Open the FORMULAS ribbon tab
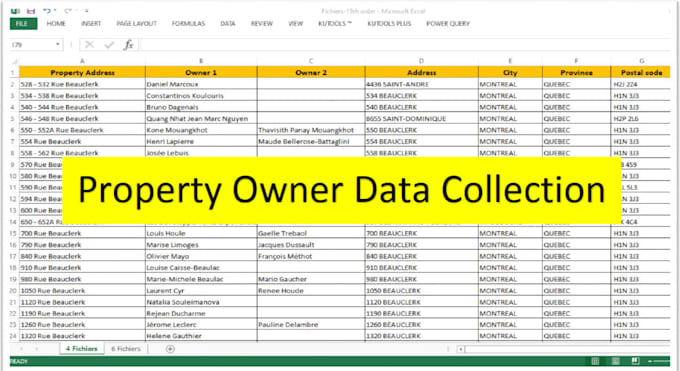 pos(188,23)
